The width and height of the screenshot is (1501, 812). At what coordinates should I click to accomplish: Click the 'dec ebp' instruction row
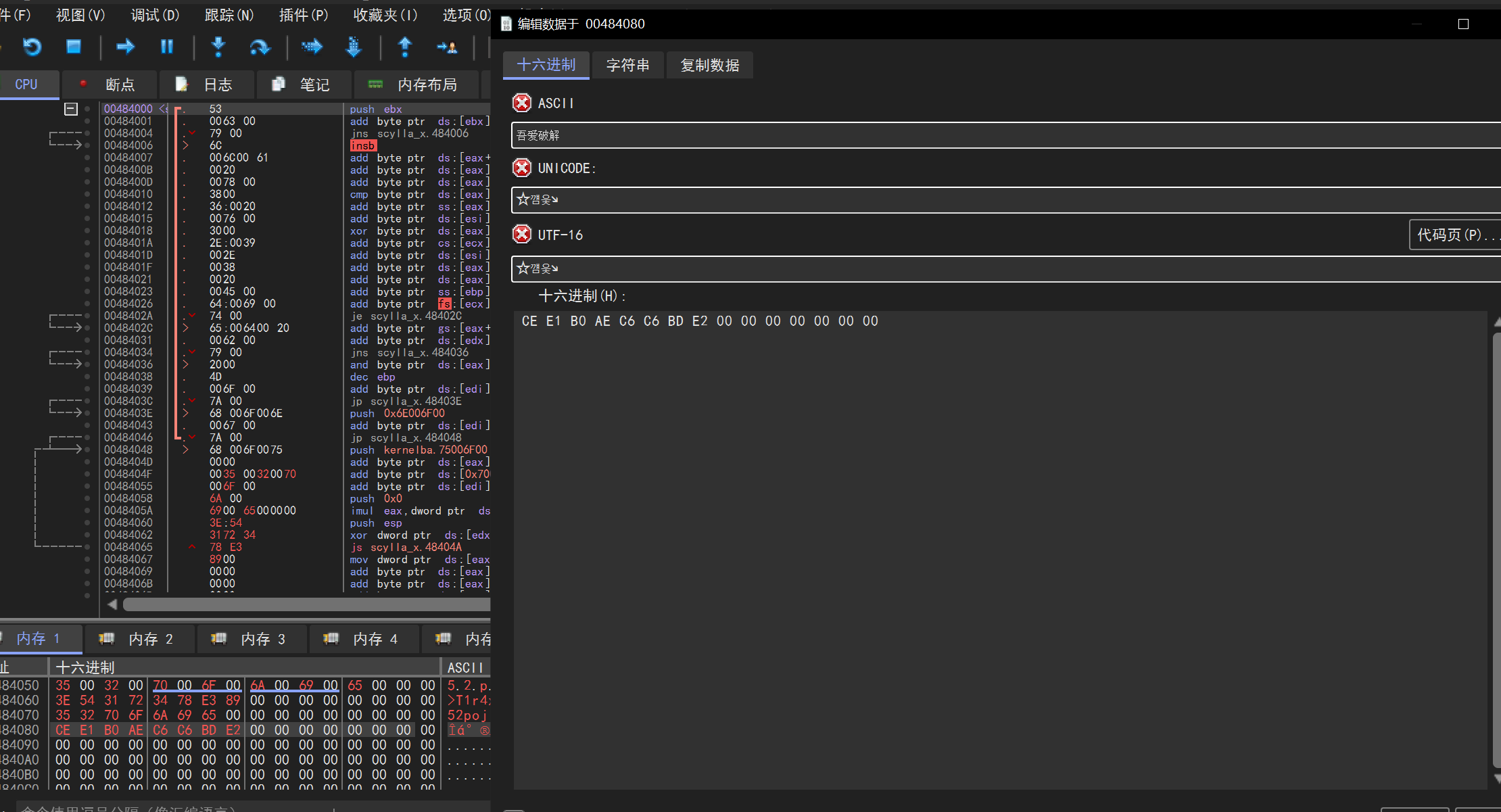tap(373, 377)
